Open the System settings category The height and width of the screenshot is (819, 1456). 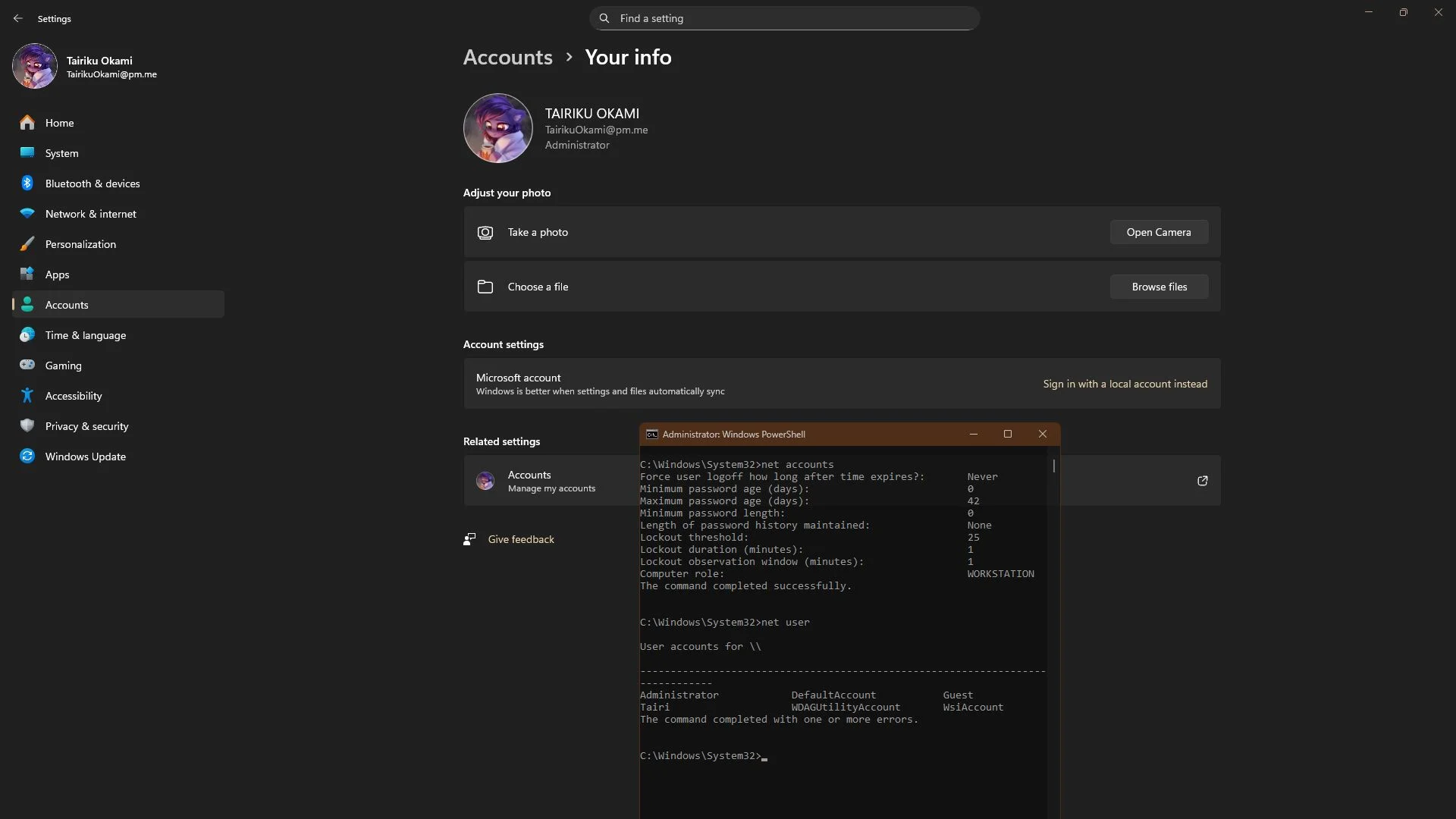tap(118, 153)
